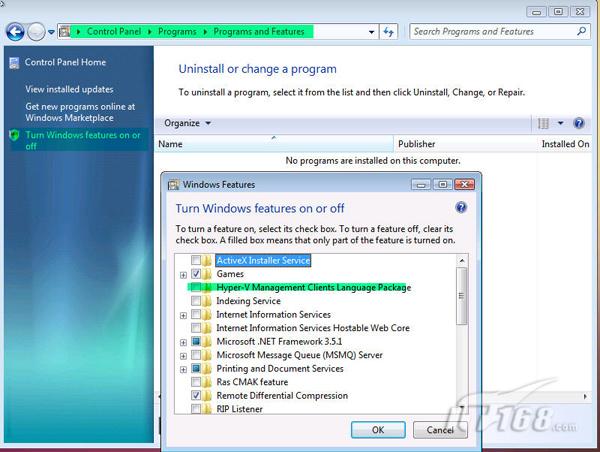Click the Forward navigation arrow
Image resolution: width=600 pixels, height=452 pixels.
36,32
